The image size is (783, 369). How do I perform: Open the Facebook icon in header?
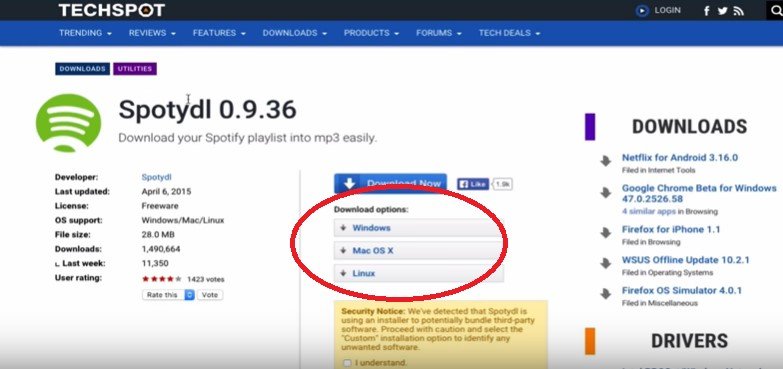pos(707,10)
